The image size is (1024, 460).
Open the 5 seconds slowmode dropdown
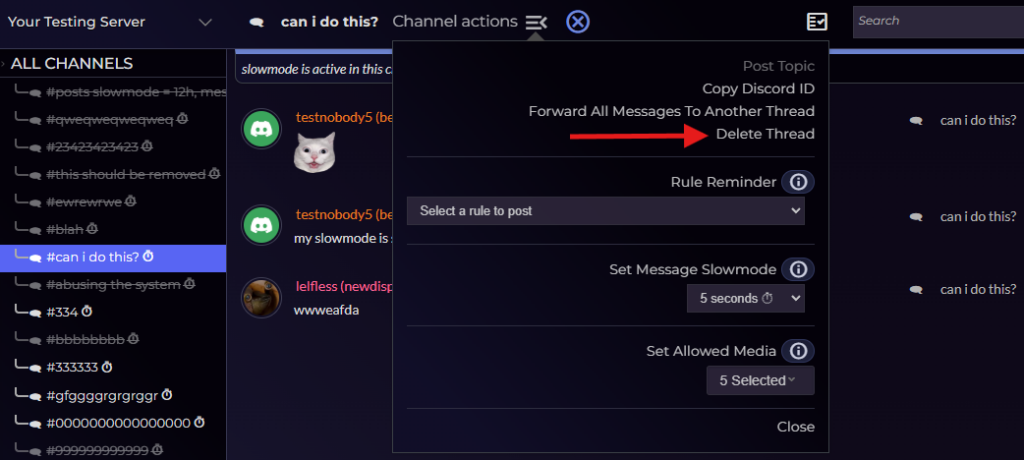745,298
